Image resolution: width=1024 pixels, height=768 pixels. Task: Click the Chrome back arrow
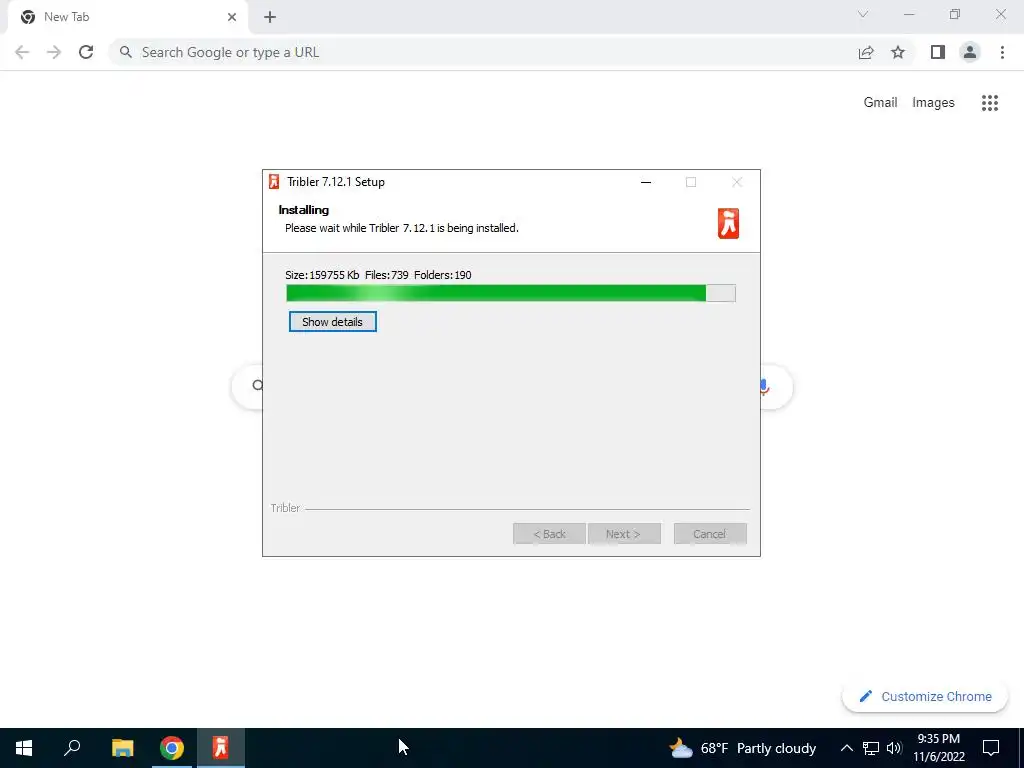[22, 52]
